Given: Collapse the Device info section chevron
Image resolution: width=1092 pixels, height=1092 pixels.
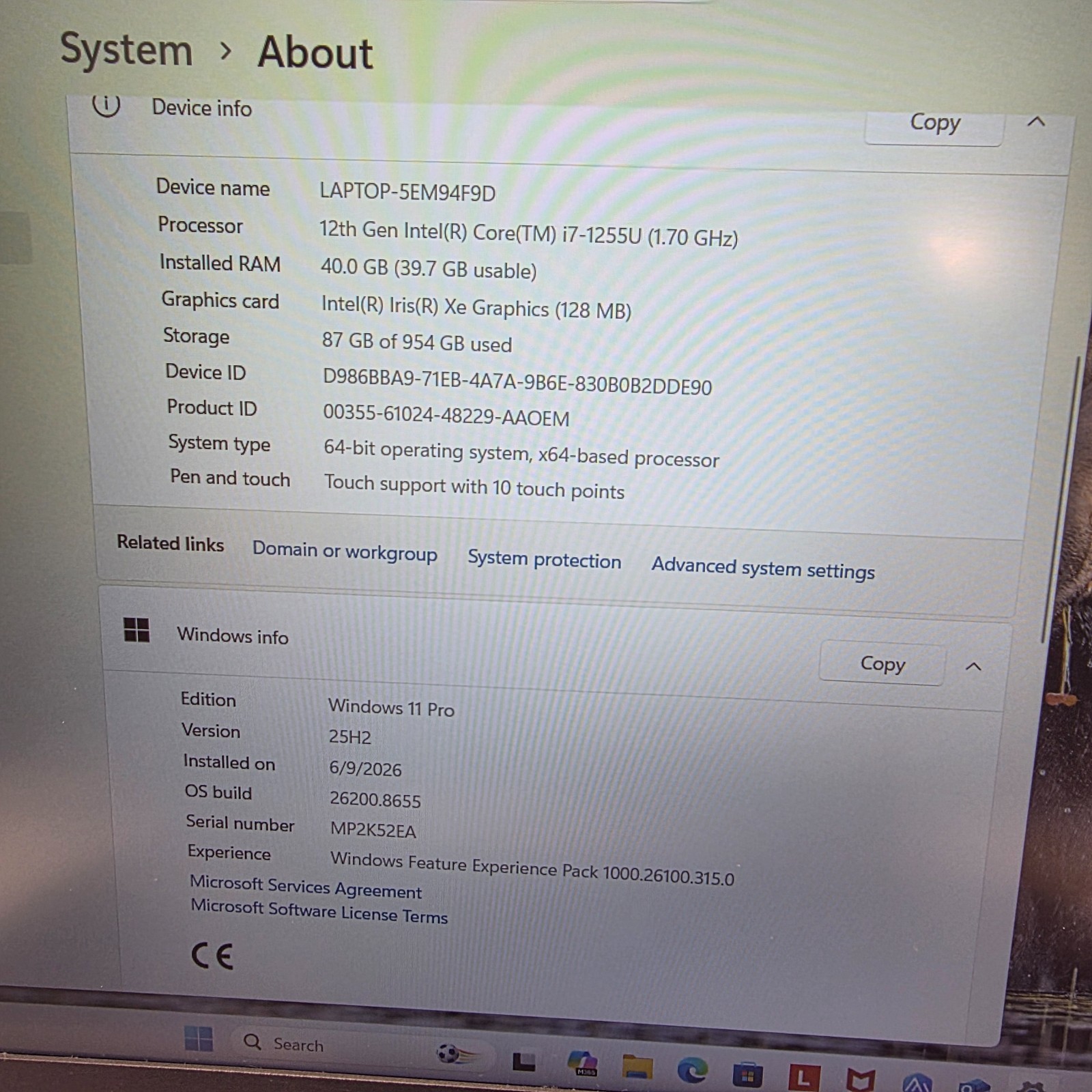Looking at the screenshot, I should (x=1036, y=122).
